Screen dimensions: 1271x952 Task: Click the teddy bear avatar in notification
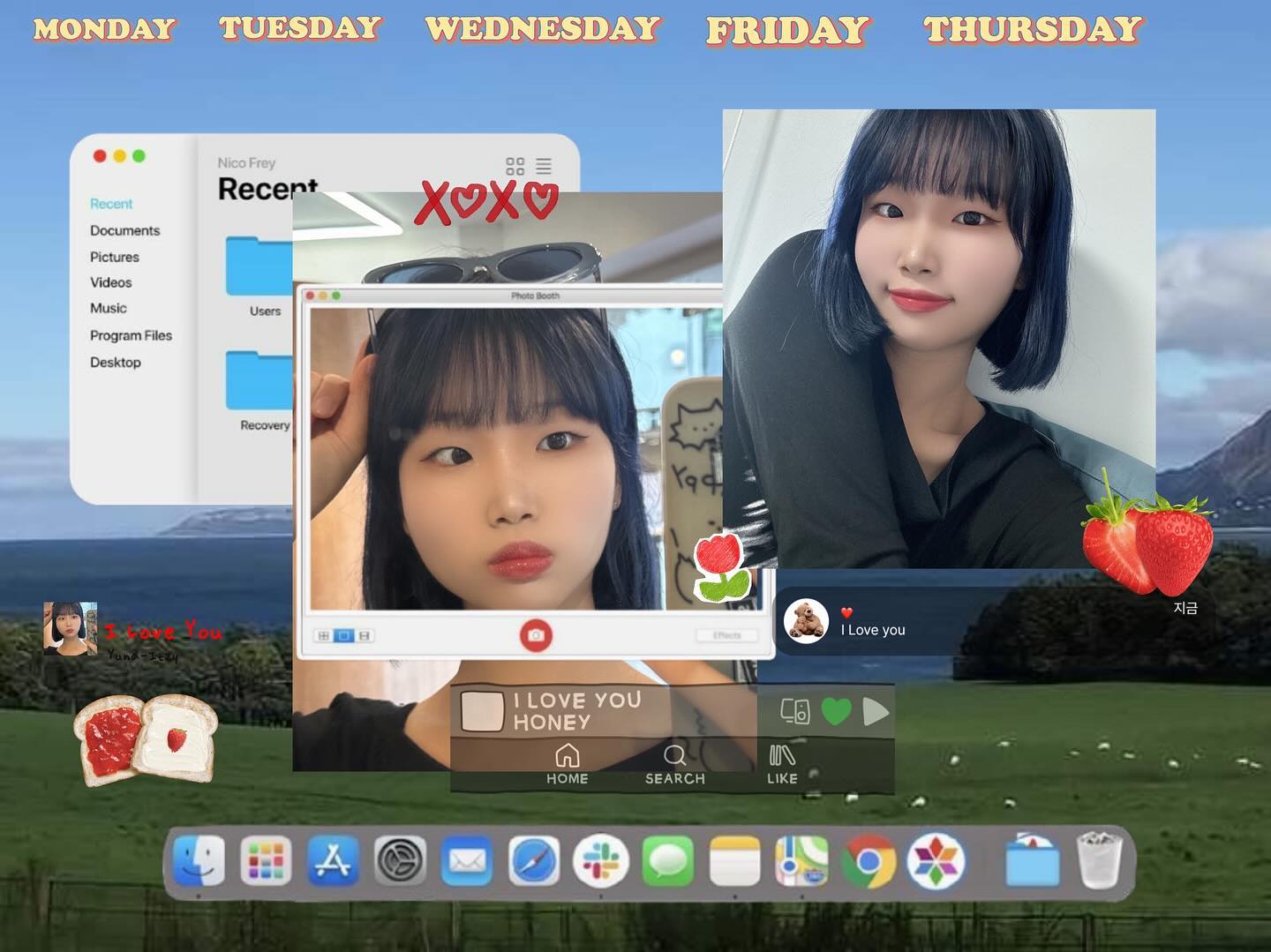click(806, 621)
